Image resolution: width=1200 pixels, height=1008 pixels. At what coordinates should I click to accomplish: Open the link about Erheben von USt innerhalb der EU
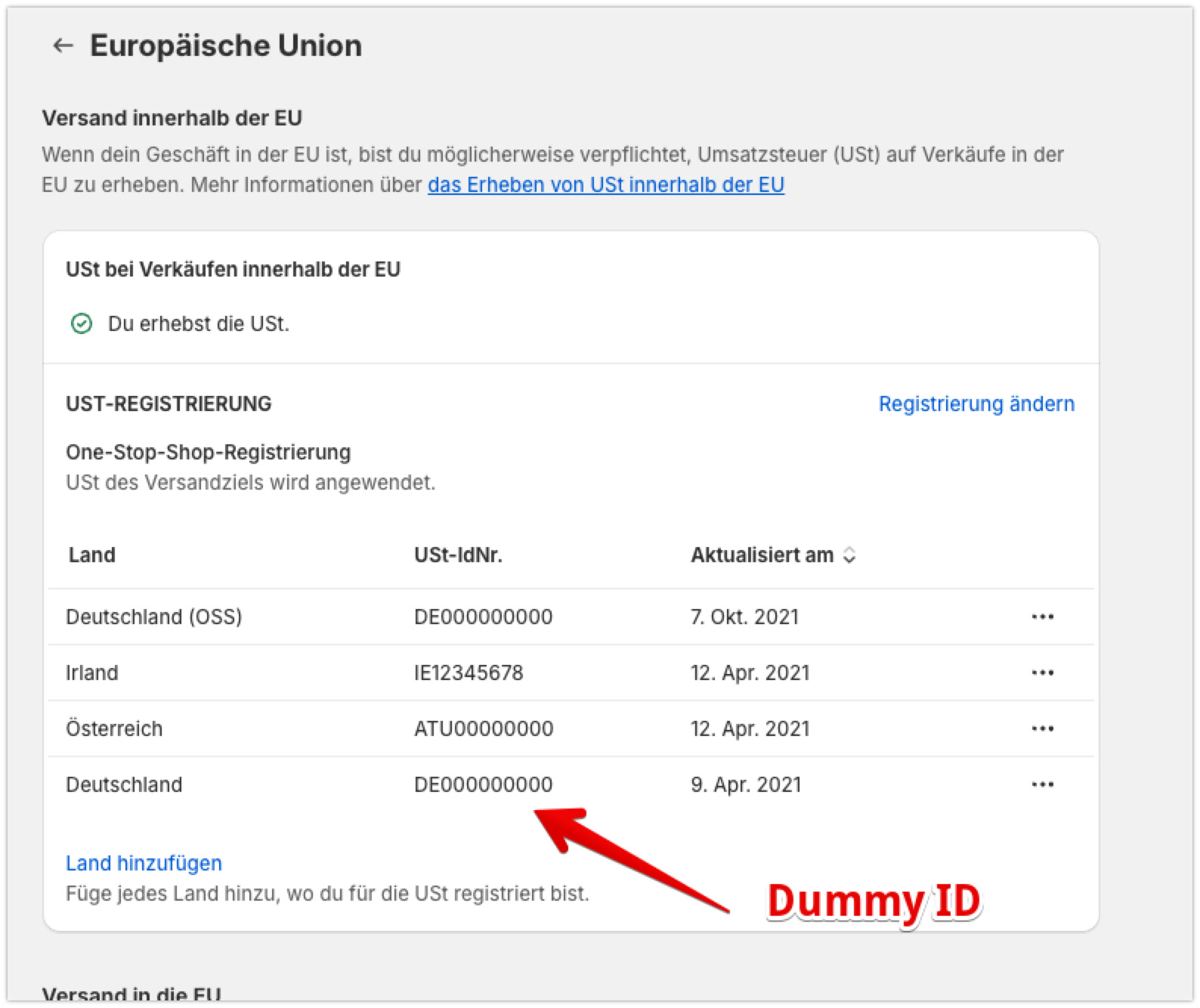605,185
